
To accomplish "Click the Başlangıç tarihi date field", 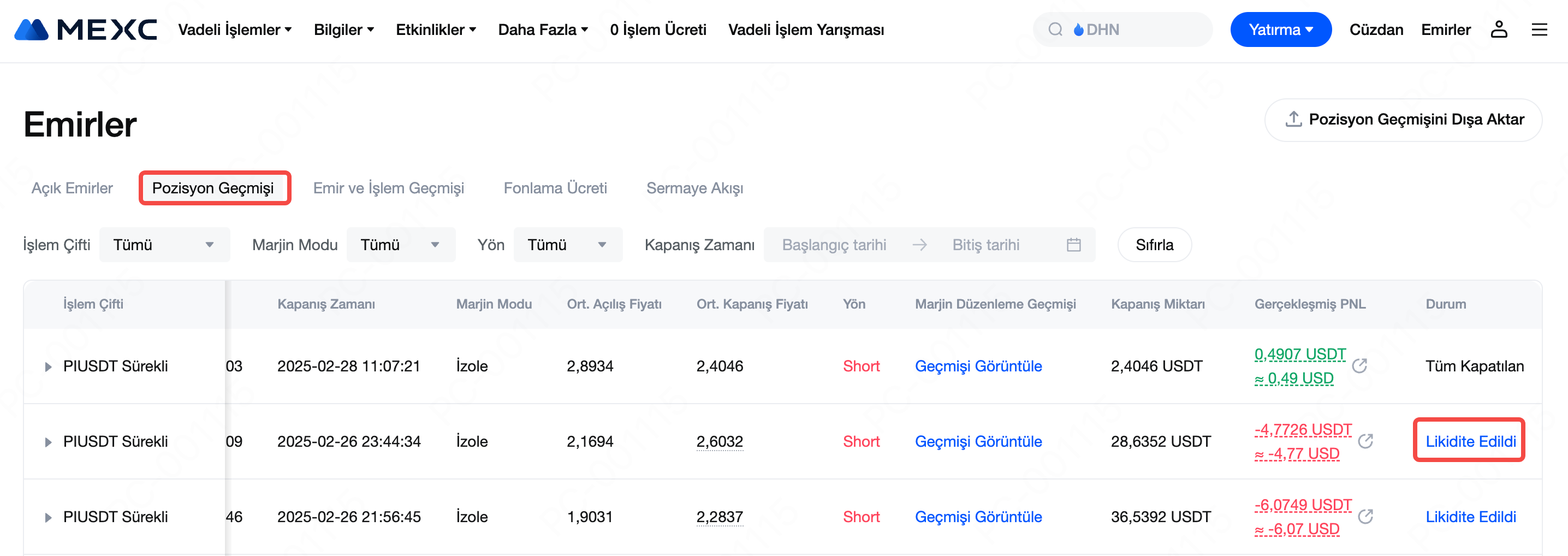I will pyautogui.click(x=834, y=245).
